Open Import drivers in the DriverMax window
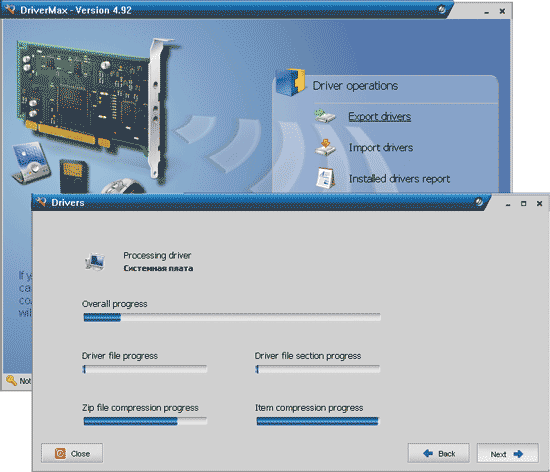The image size is (550, 472). tap(381, 148)
